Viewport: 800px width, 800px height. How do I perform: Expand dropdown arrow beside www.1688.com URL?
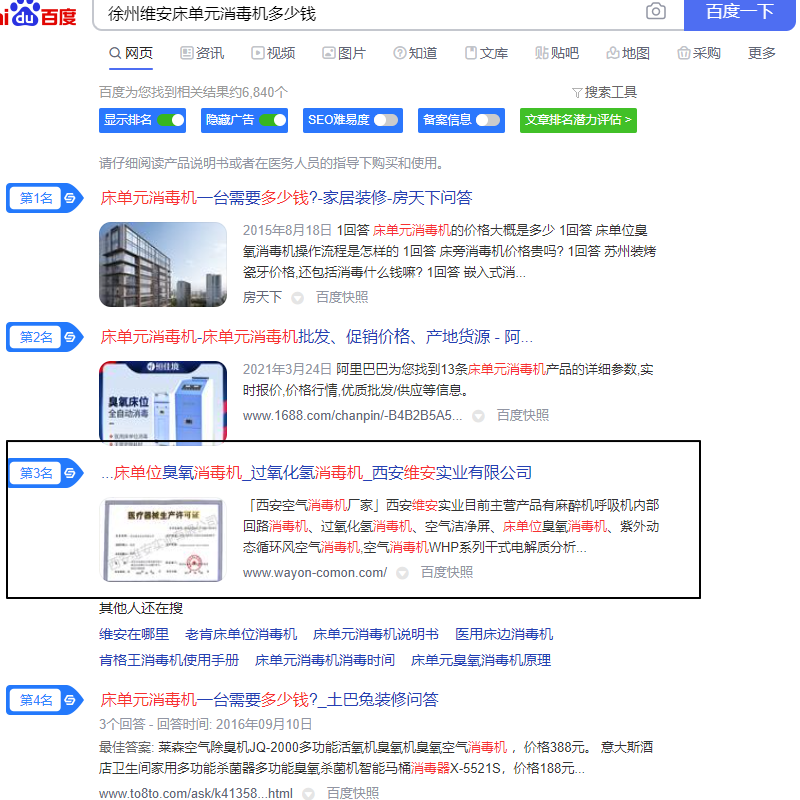pos(478,416)
